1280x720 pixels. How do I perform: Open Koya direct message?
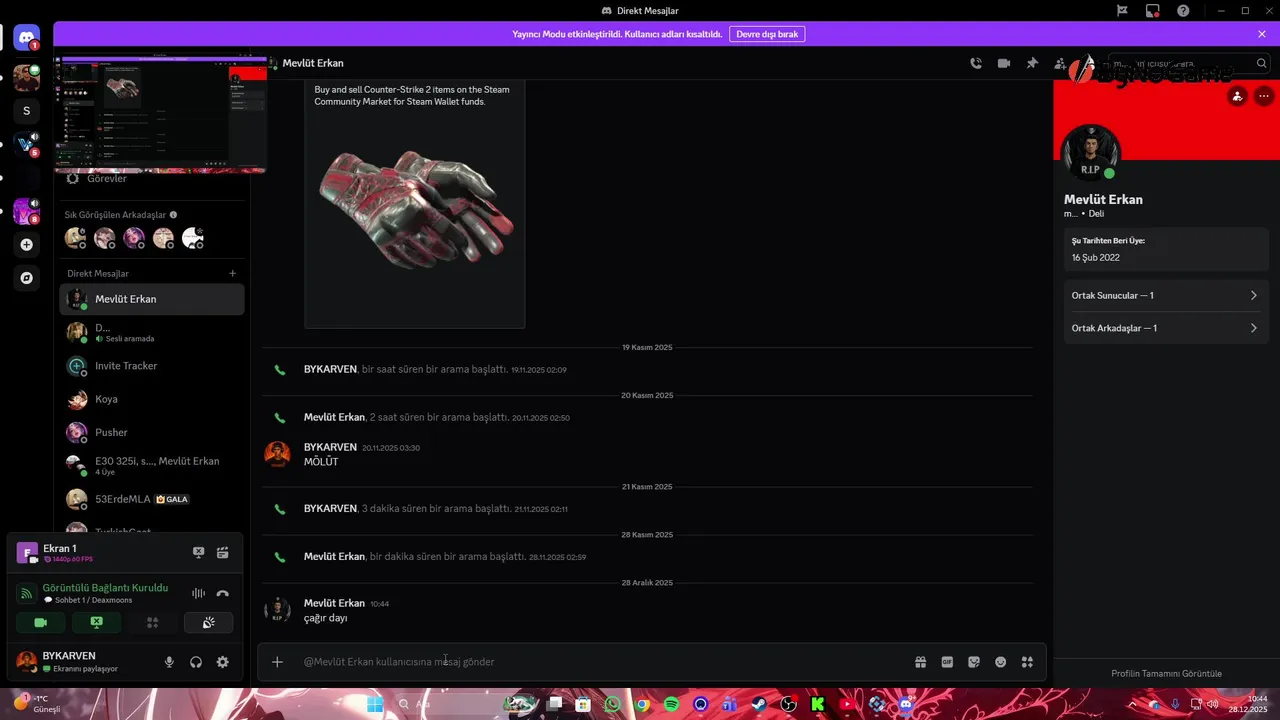click(x=152, y=399)
